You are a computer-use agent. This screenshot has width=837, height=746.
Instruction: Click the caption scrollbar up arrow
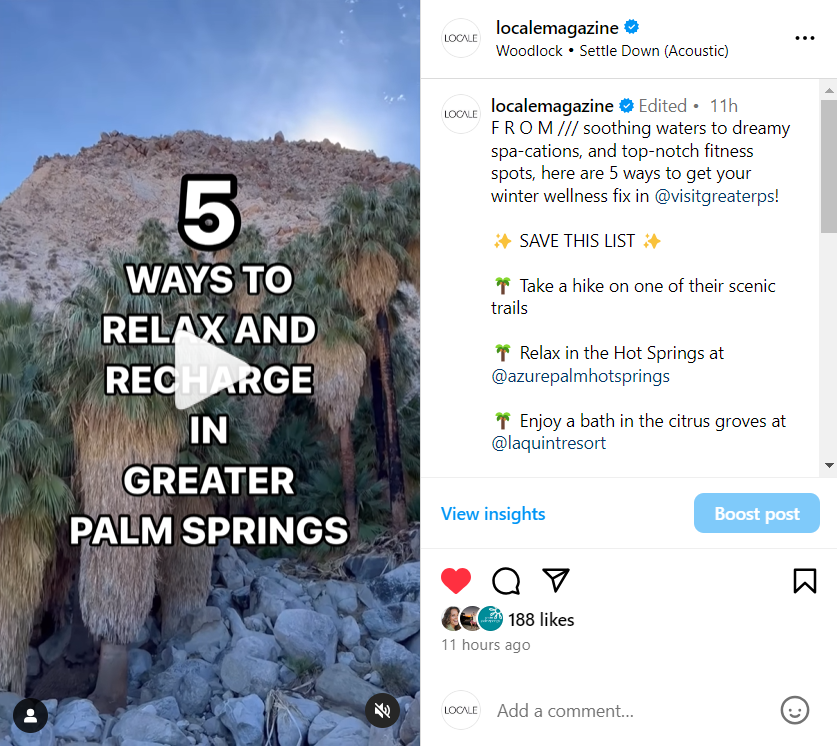(x=829, y=90)
